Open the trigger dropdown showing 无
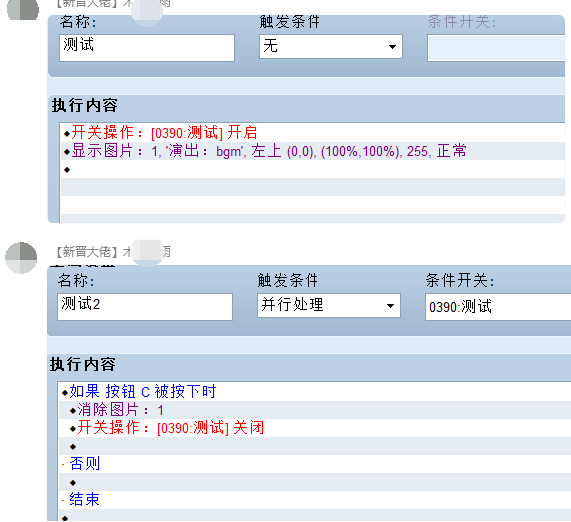This screenshot has height=522, width=571. pyautogui.click(x=331, y=46)
